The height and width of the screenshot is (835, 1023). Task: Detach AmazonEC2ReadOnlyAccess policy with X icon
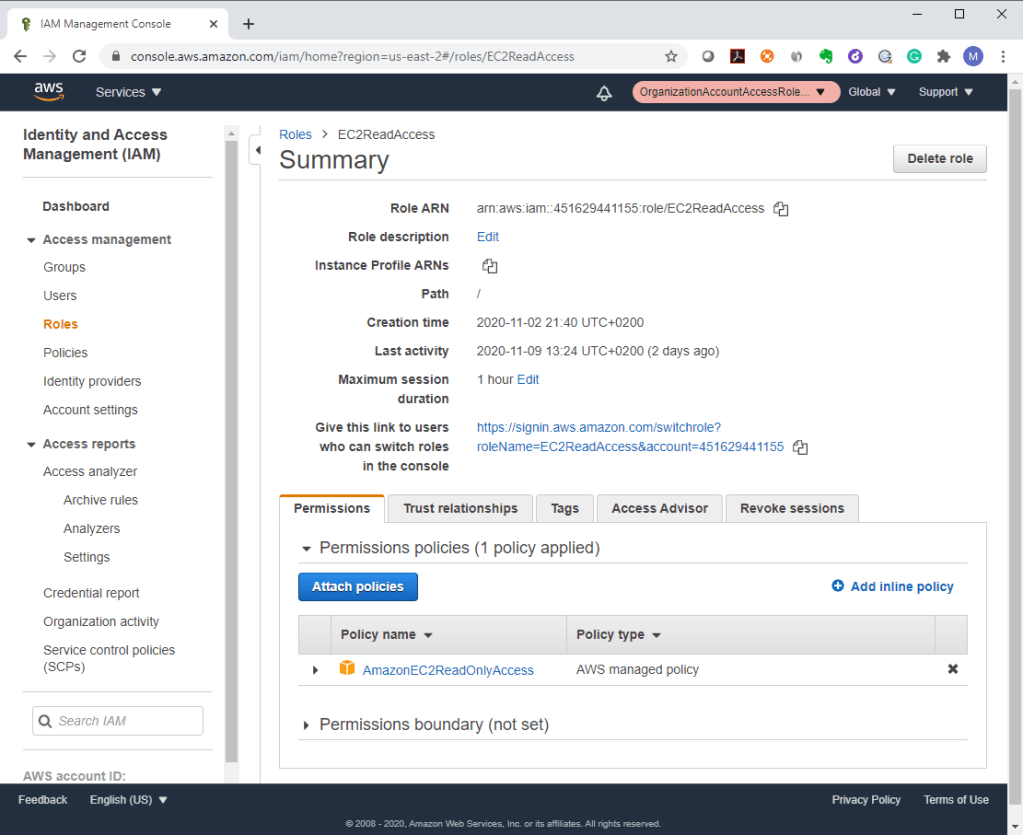click(952, 669)
